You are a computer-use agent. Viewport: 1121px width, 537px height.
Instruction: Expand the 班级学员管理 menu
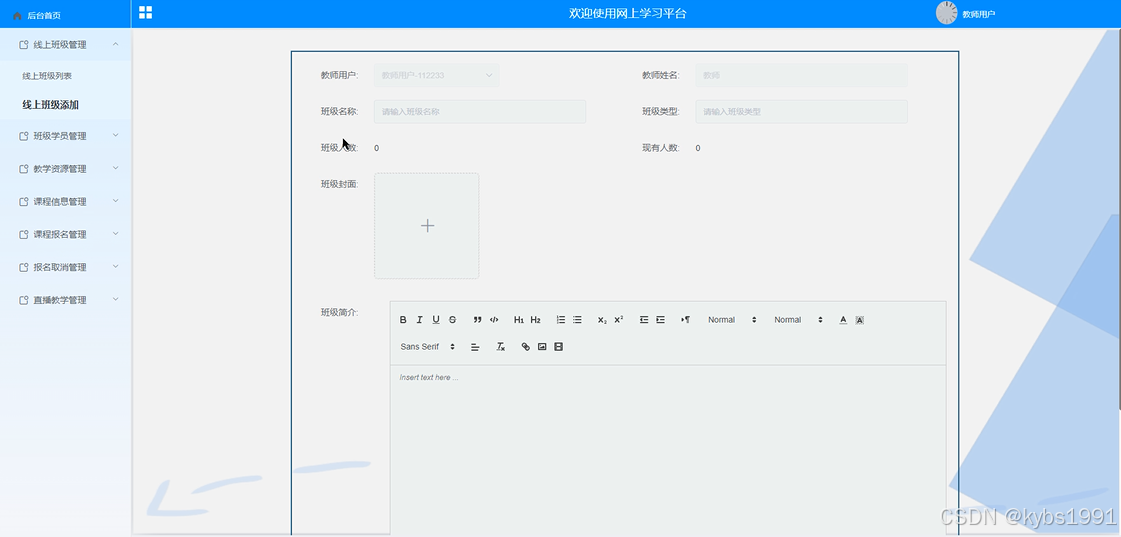coord(66,136)
